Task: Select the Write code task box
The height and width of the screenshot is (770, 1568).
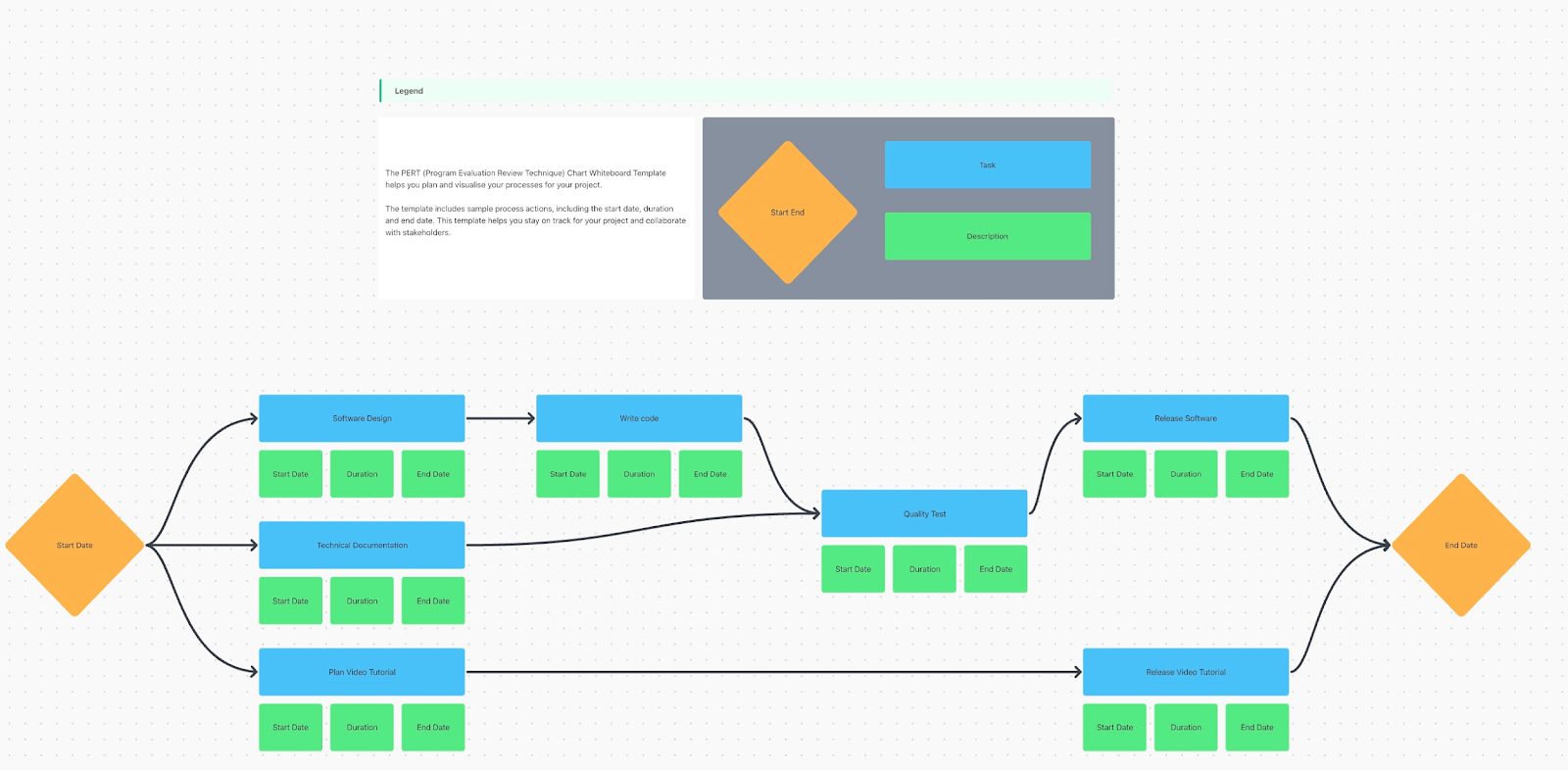Action: [x=639, y=418]
